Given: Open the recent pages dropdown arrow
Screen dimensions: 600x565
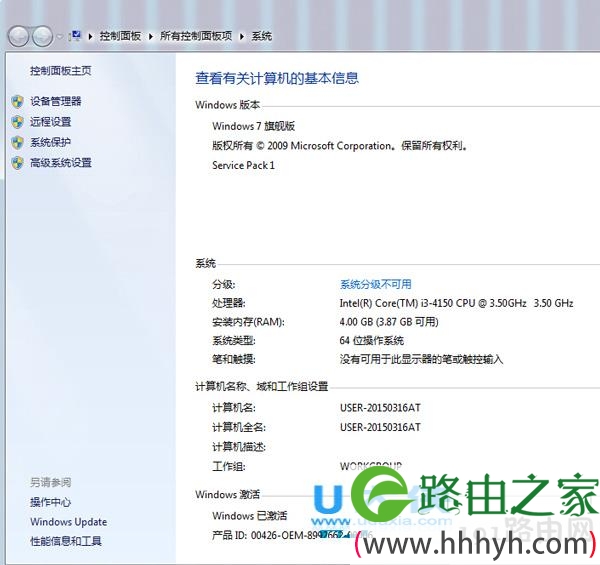Looking at the screenshot, I should (60, 37).
